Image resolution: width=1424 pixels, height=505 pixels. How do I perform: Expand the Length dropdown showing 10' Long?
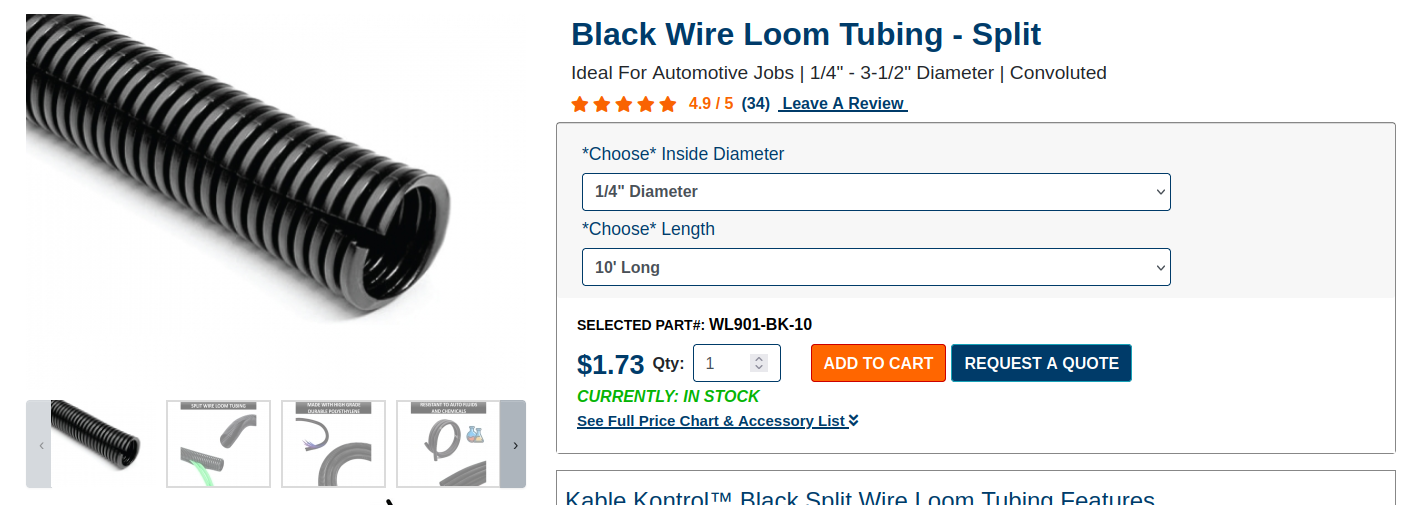(875, 268)
